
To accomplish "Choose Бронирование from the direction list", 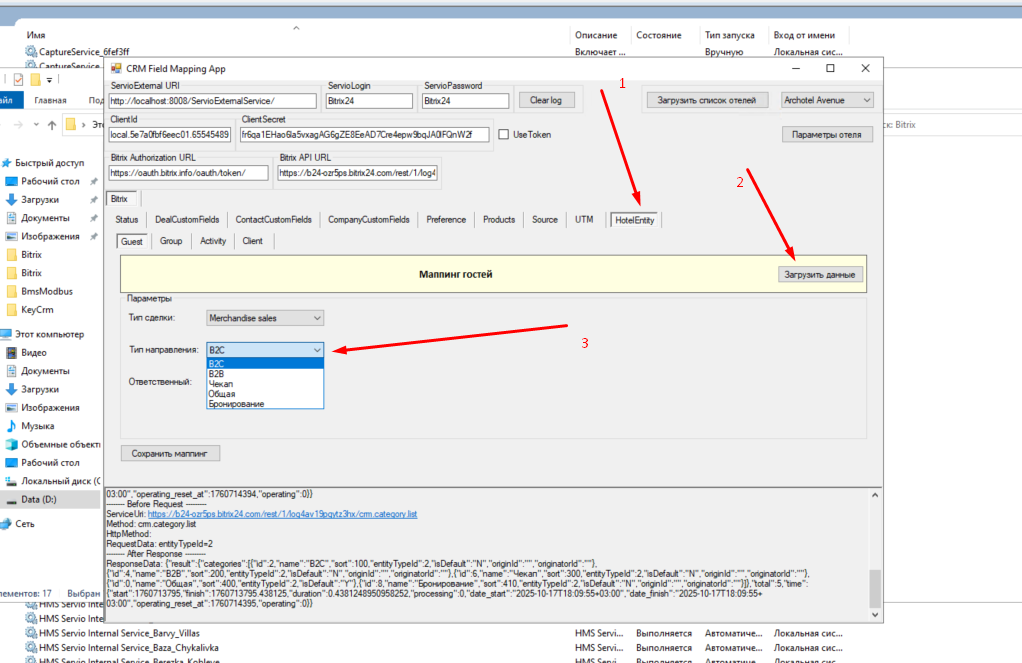I will [237, 403].
